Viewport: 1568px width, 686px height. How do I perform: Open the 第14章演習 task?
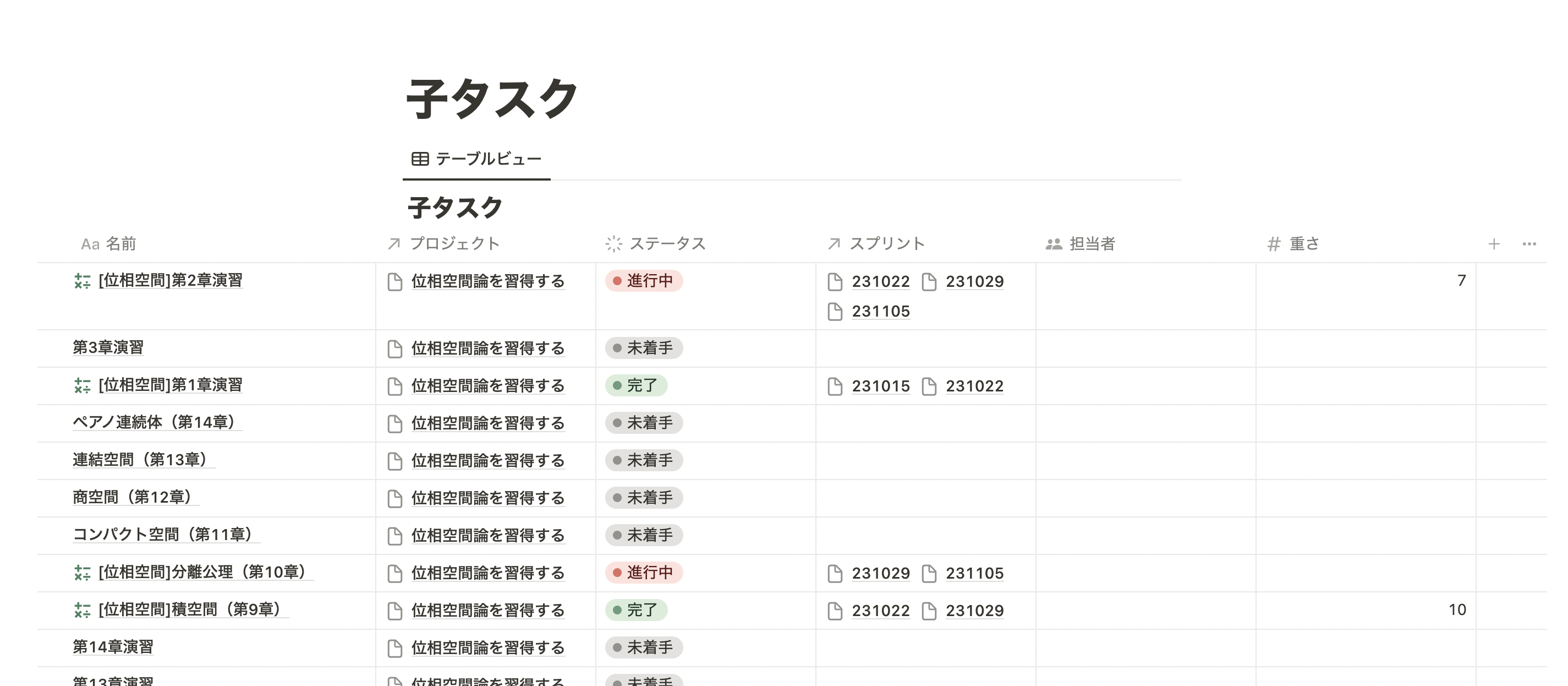click(x=113, y=647)
